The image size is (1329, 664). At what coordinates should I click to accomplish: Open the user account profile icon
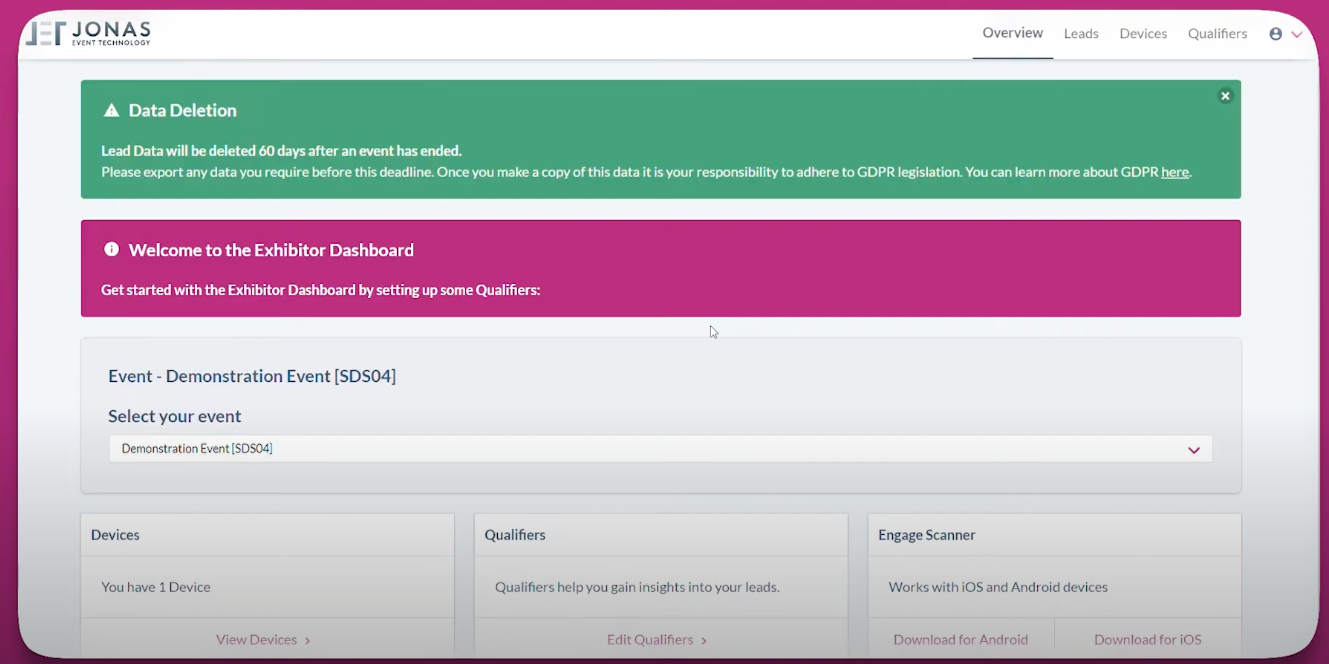[x=1275, y=34]
